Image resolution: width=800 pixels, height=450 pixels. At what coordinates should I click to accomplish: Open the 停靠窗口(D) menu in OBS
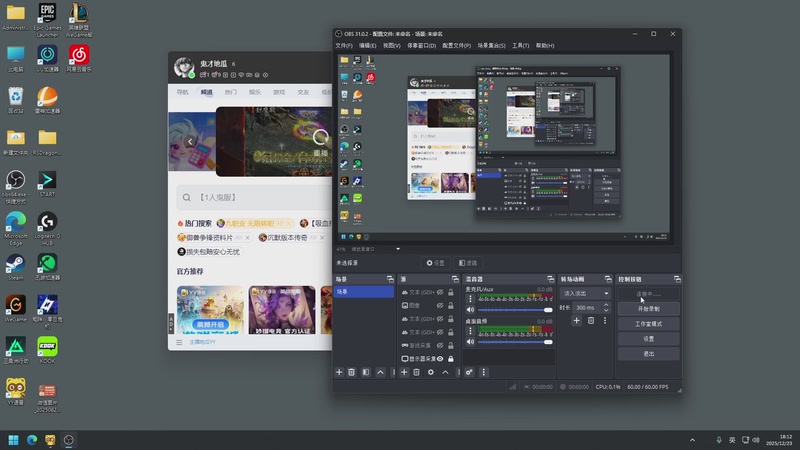(x=421, y=45)
